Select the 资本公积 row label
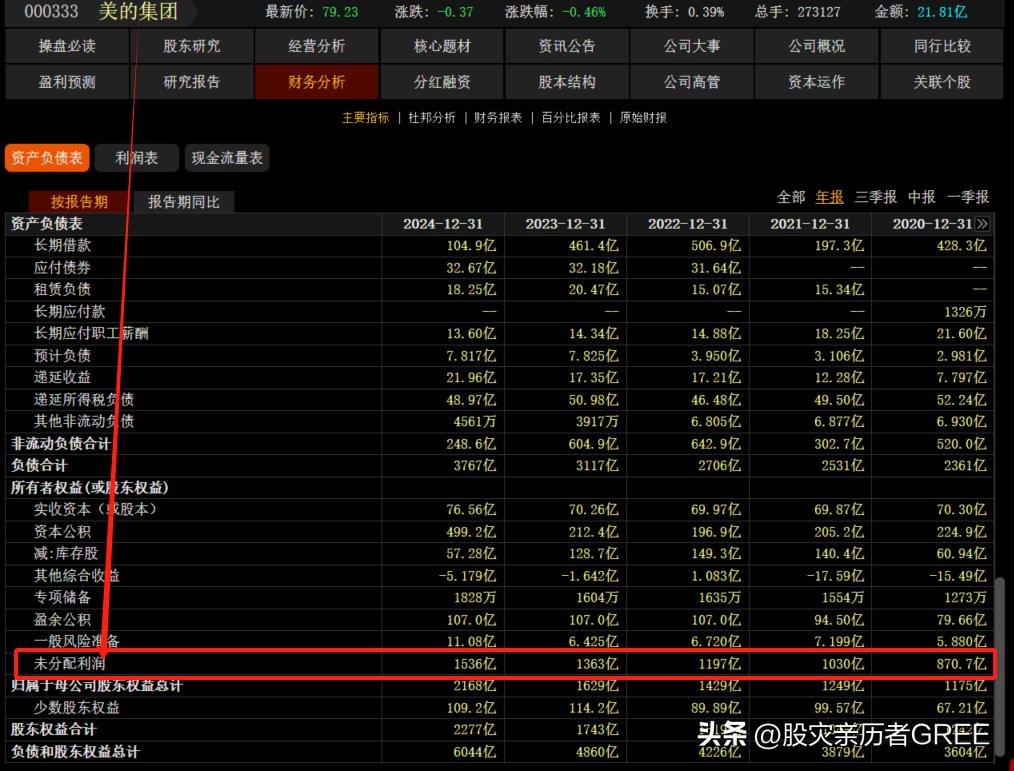Image resolution: width=1014 pixels, height=771 pixels. click(63, 532)
